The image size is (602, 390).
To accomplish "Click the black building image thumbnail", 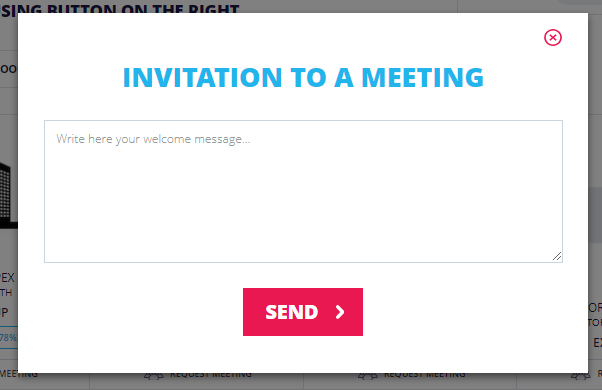I will (x=8, y=196).
